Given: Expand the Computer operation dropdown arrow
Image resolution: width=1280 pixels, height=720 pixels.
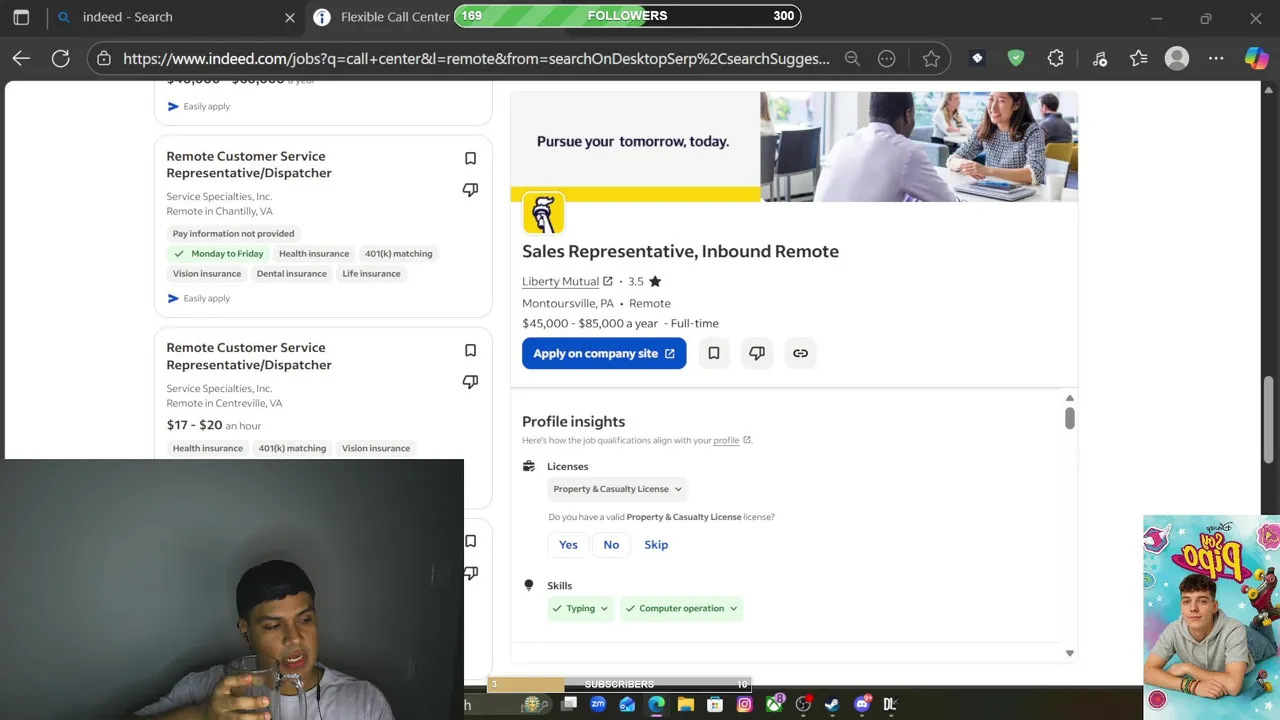Looking at the screenshot, I should click(733, 608).
